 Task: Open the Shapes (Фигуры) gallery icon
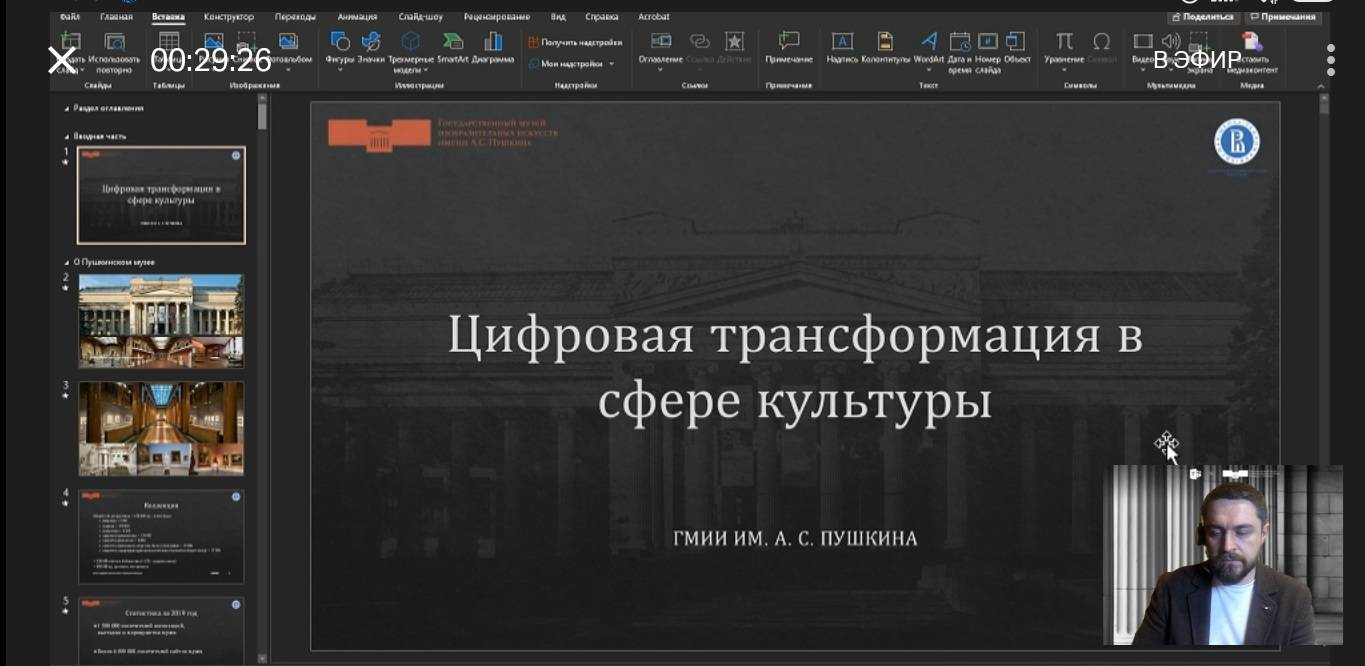(340, 41)
